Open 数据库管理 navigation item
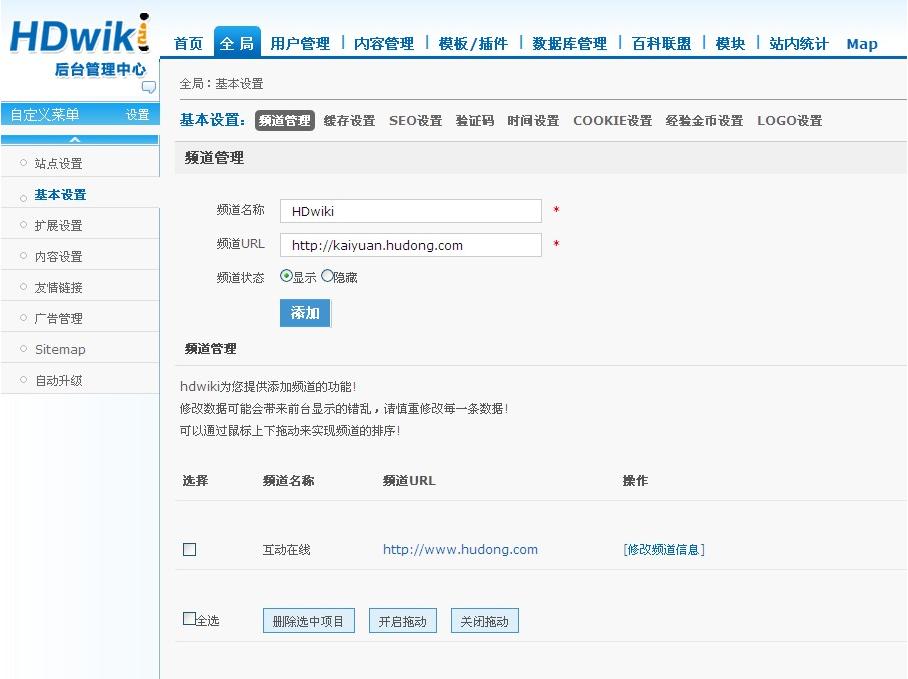This screenshot has height=679, width=908. click(570, 43)
